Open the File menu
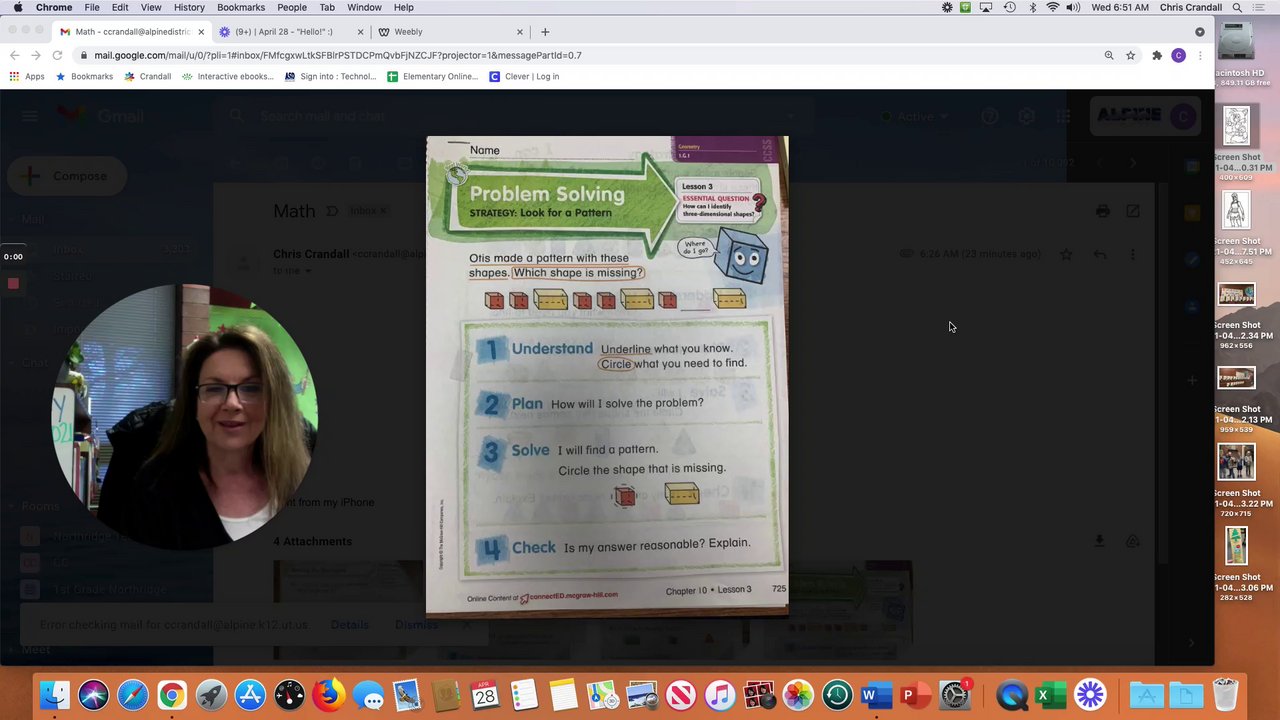 [x=92, y=7]
